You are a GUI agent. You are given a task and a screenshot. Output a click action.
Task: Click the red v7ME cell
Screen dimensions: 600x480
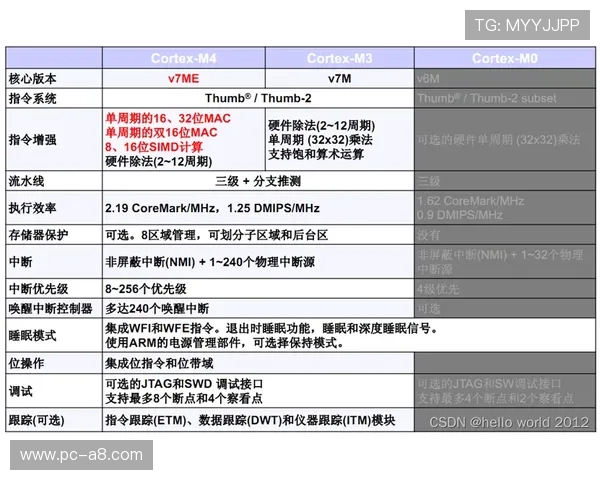coord(184,78)
